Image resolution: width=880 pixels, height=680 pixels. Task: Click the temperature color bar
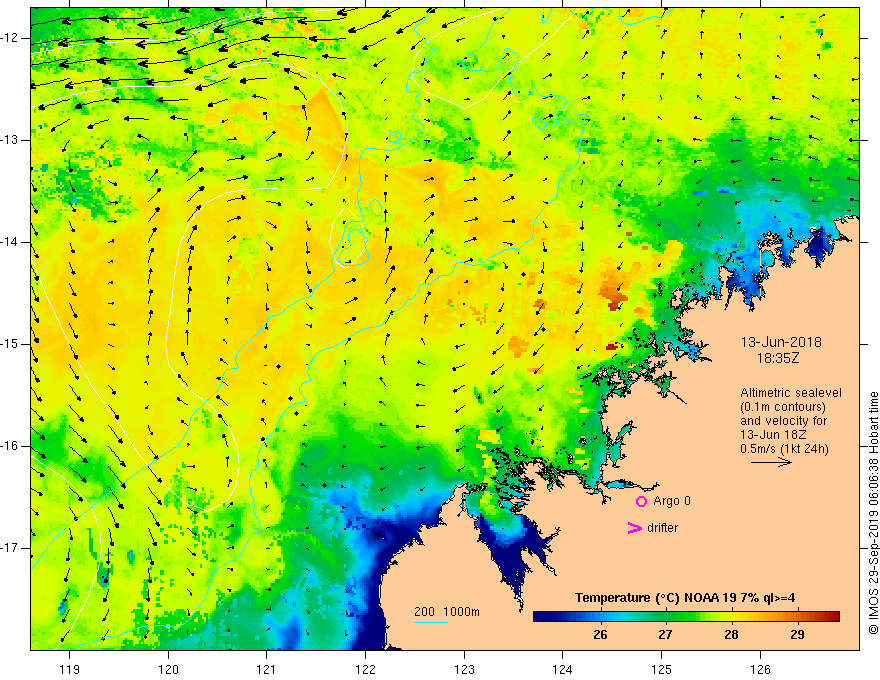pyautogui.click(x=686, y=617)
